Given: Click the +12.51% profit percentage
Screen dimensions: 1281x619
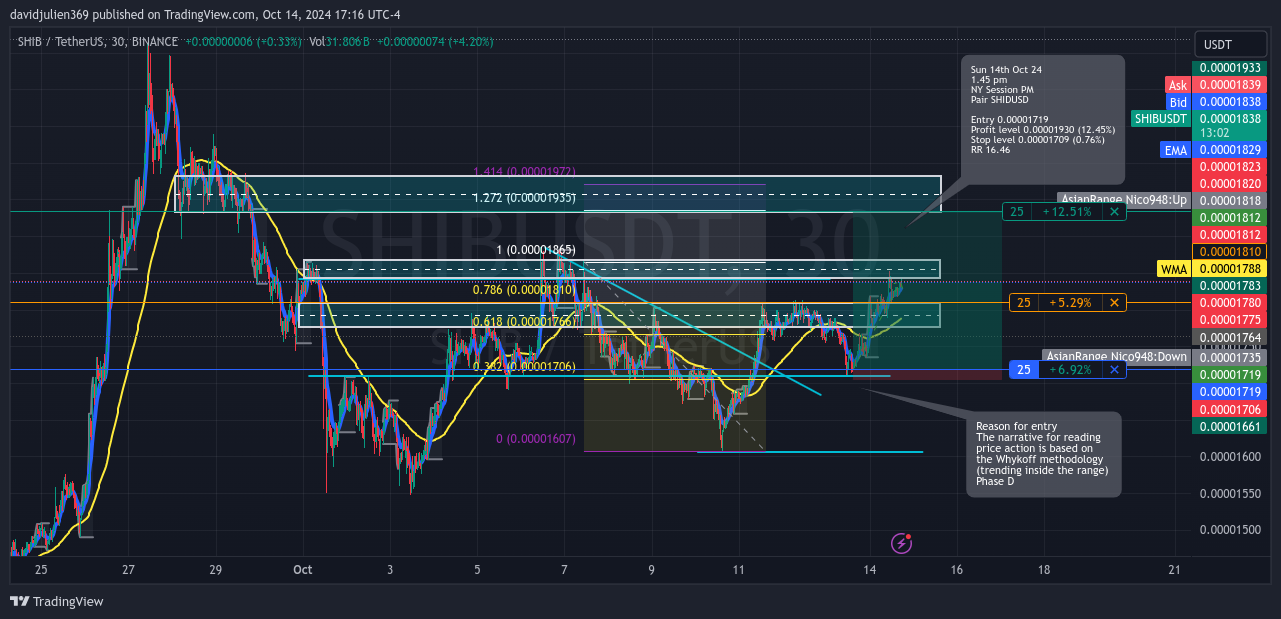Looking at the screenshot, I should [x=1068, y=212].
